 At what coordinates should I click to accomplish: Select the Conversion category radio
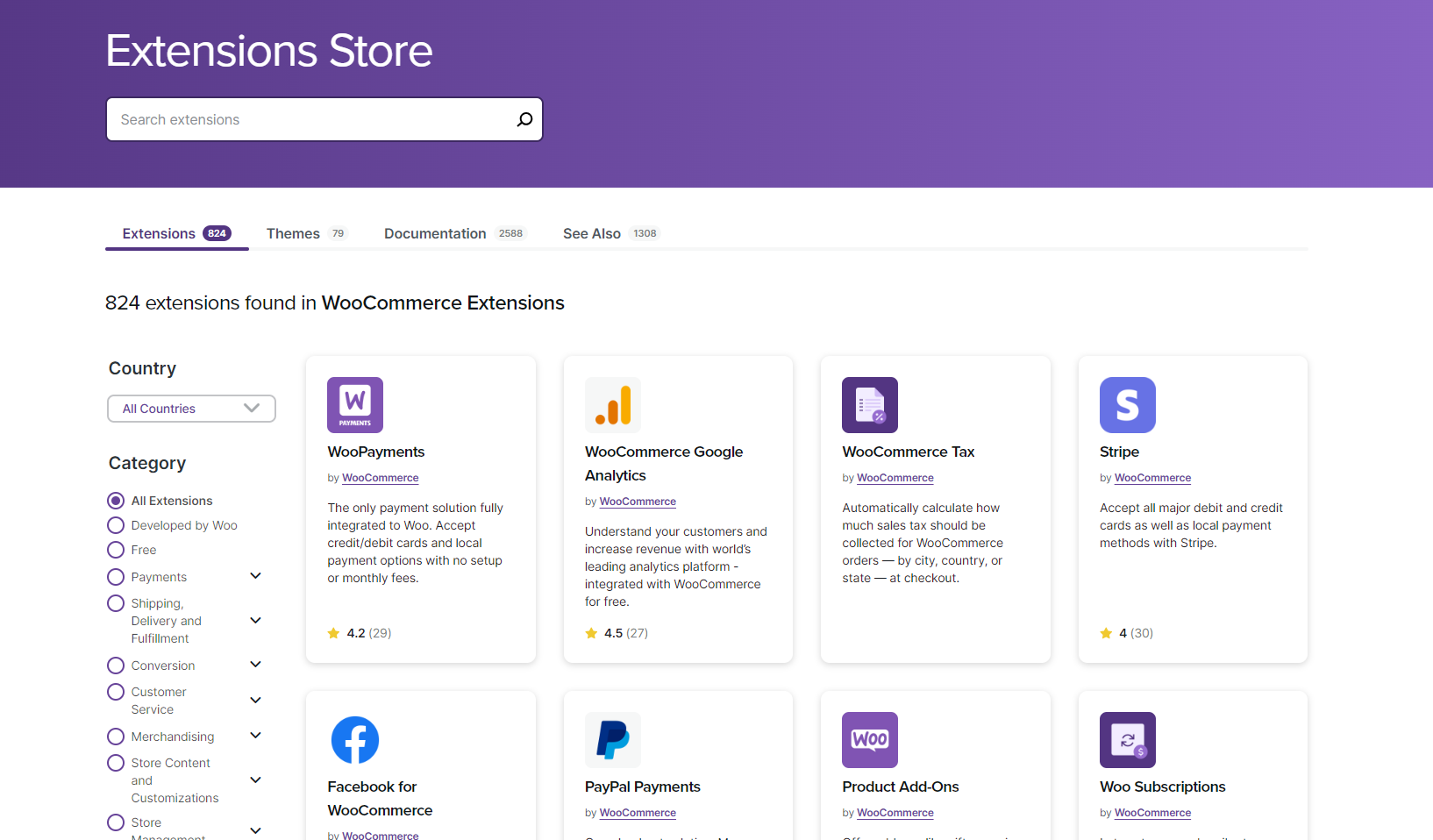click(116, 666)
